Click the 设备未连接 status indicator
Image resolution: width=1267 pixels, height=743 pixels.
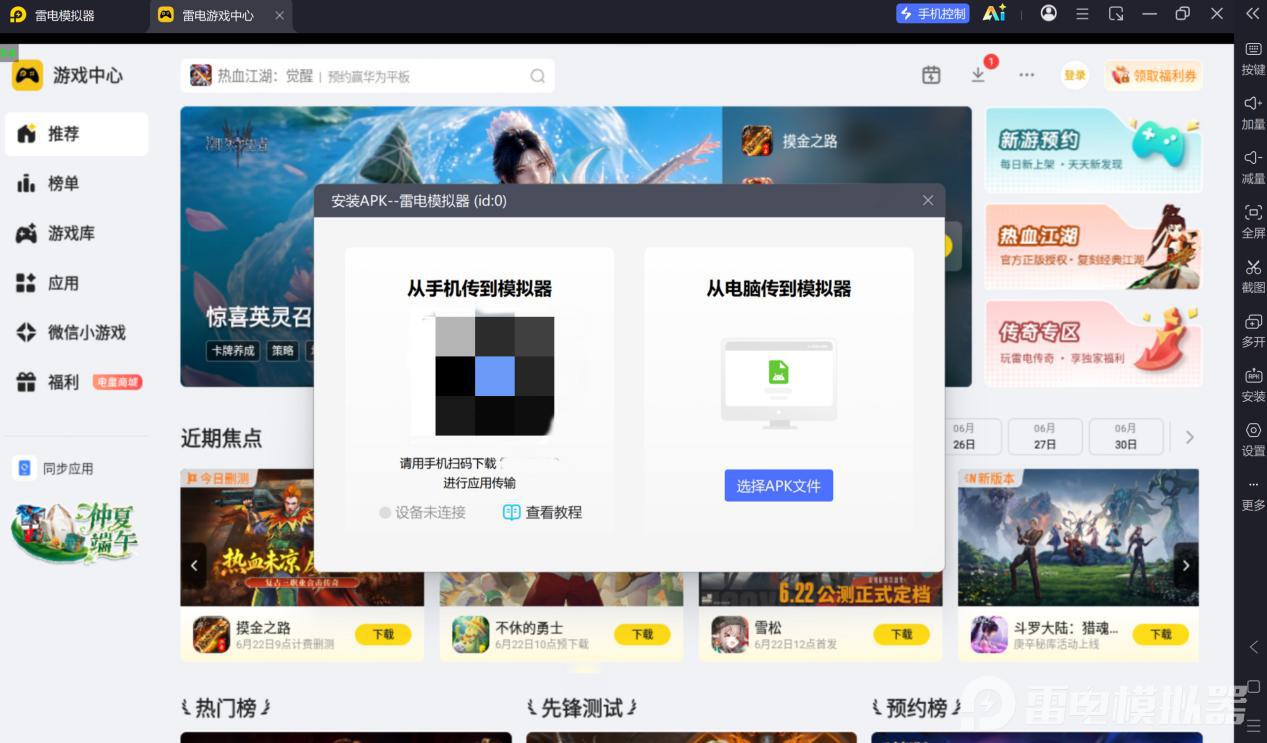tap(423, 512)
